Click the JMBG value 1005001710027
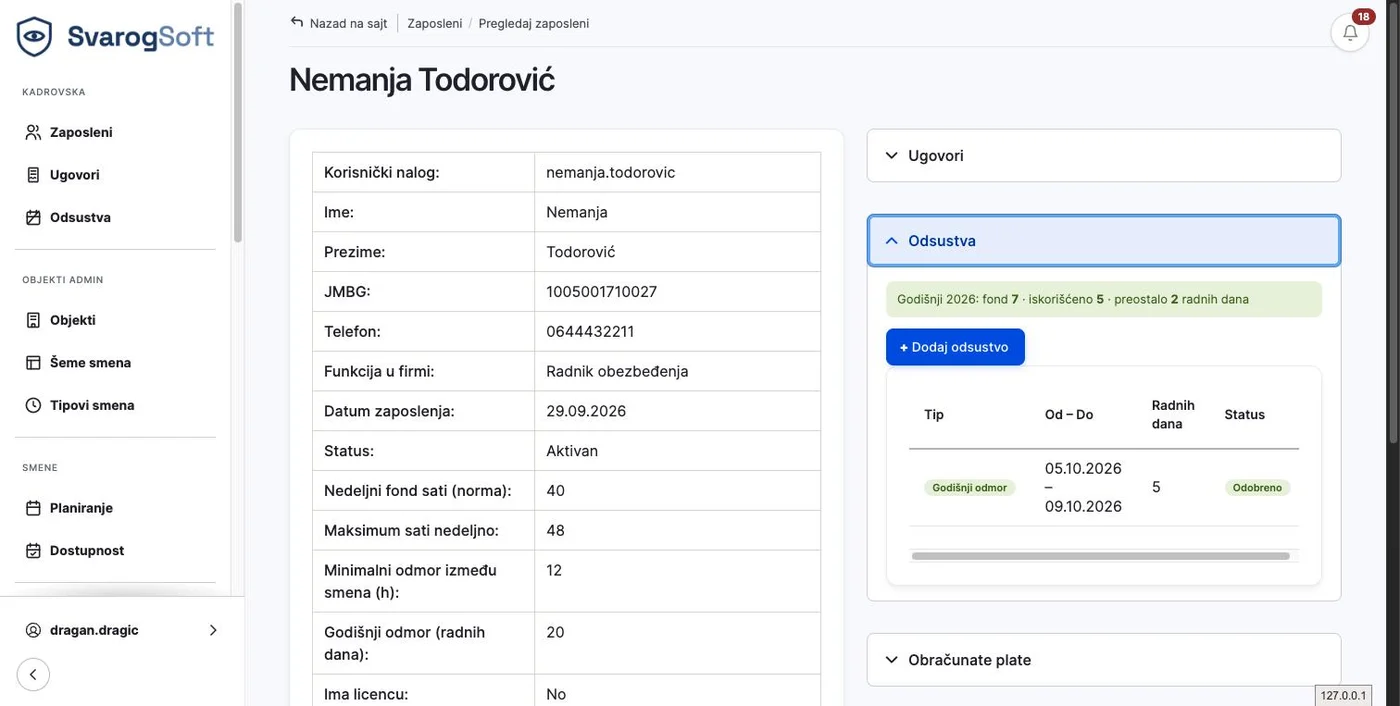 coord(601,291)
